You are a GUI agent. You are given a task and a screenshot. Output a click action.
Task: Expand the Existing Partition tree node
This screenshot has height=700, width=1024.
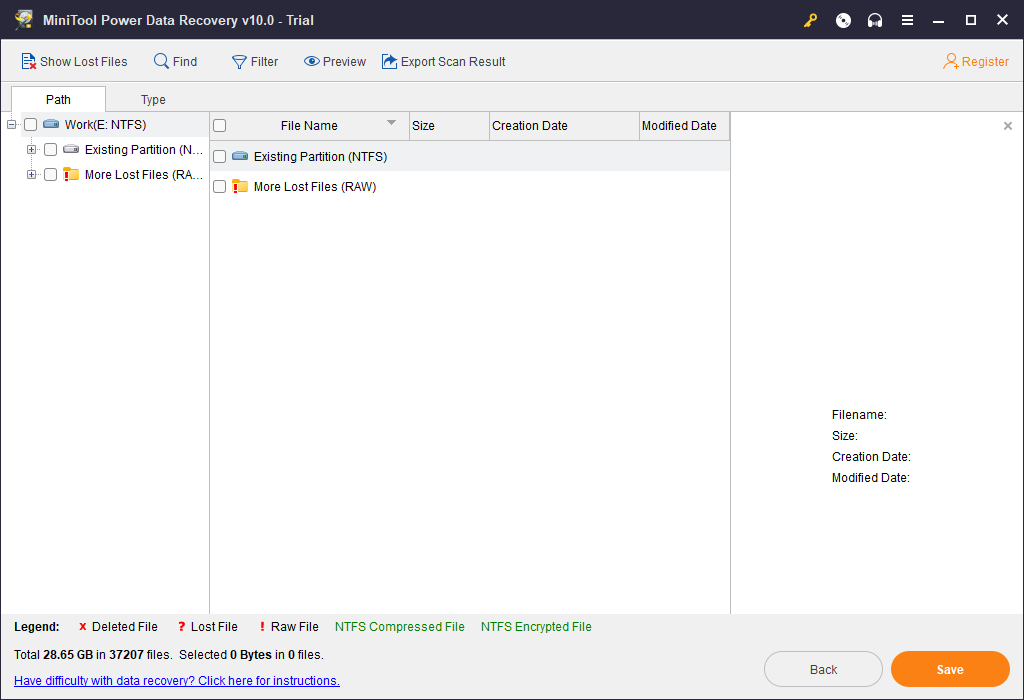click(x=31, y=150)
